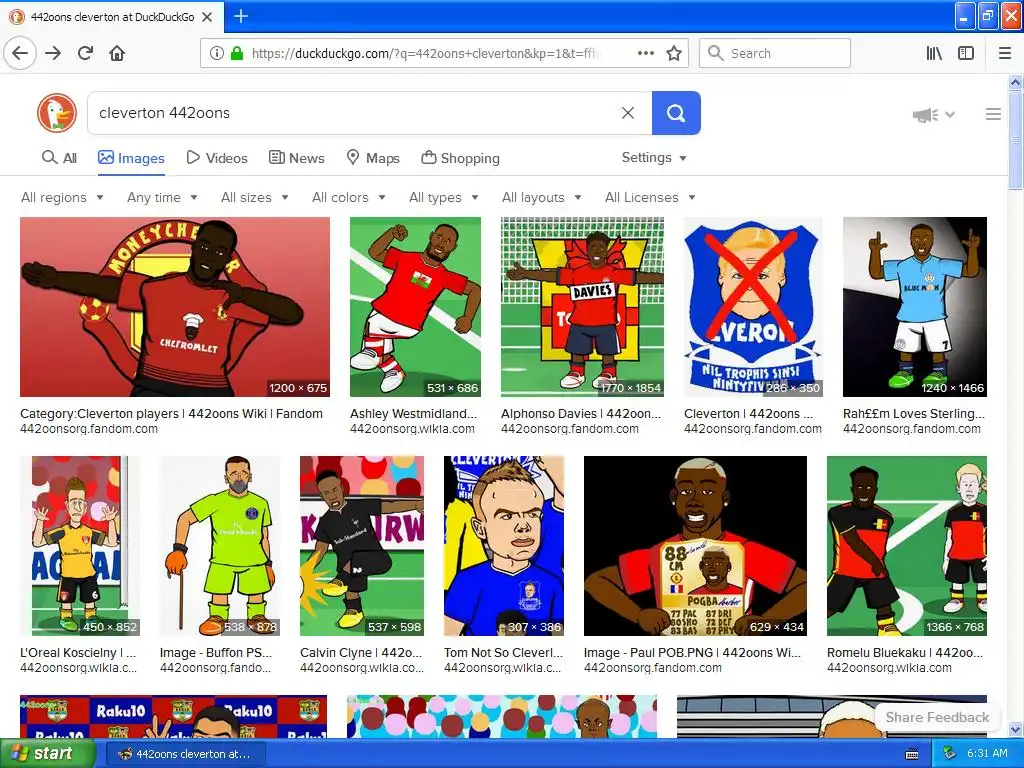Switch to the Shopping tab
The image size is (1024, 768).
(460, 158)
